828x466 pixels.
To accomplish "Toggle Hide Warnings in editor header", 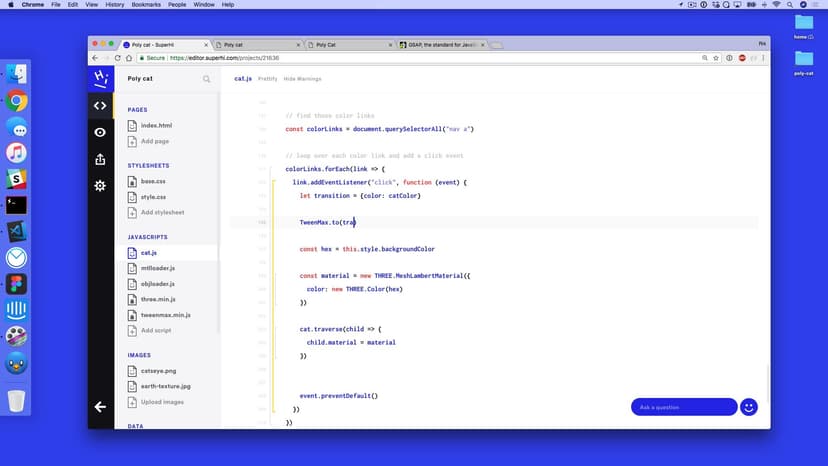I will pyautogui.click(x=302, y=78).
